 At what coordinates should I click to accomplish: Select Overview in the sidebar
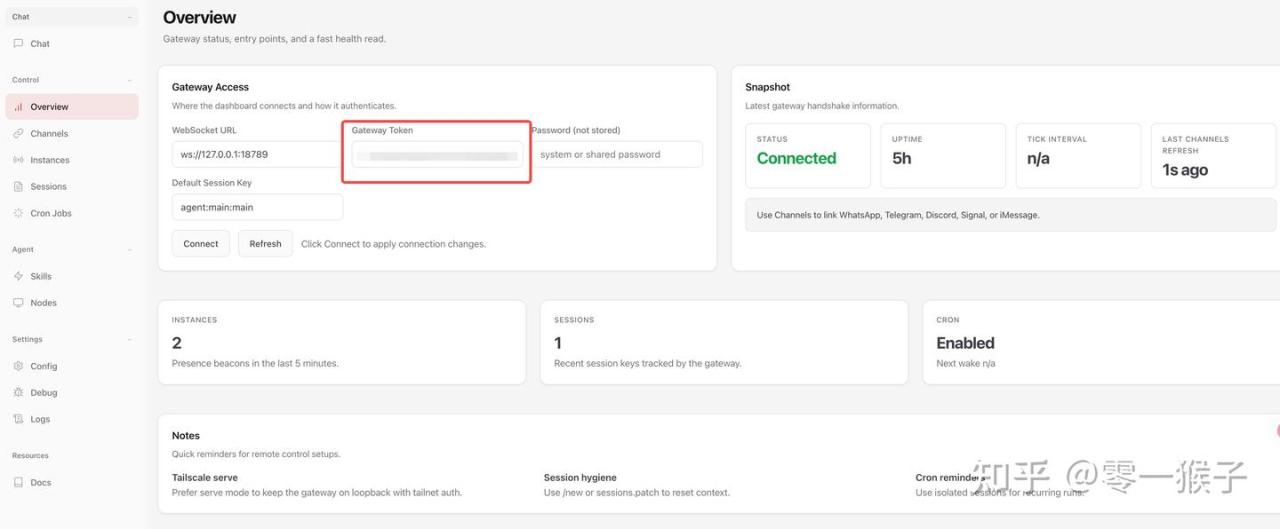pos(49,107)
